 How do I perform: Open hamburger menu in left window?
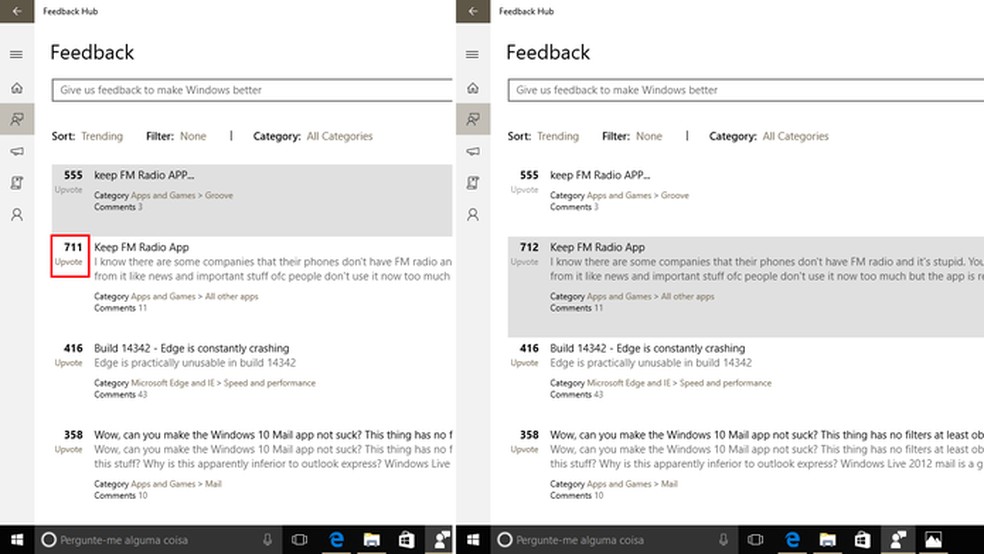pyautogui.click(x=16, y=55)
